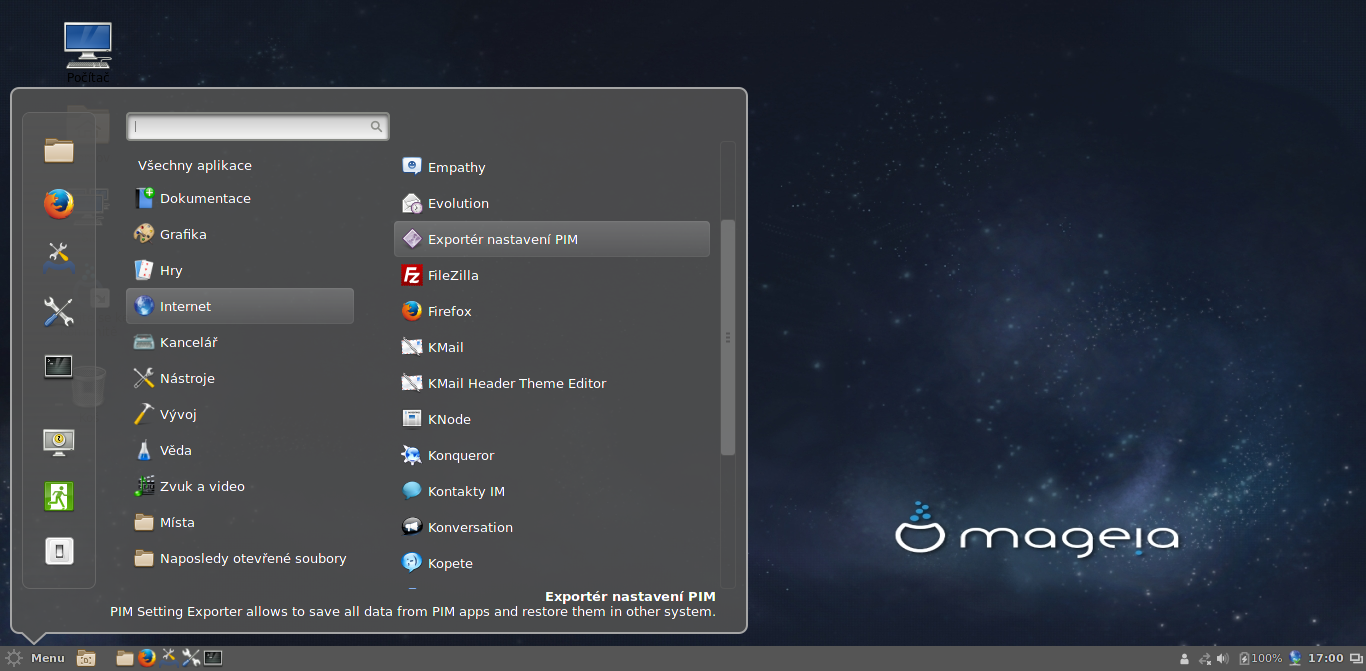The image size is (1366, 671).
Task: Open the sound volume applet
Action: pyautogui.click(x=1223, y=658)
